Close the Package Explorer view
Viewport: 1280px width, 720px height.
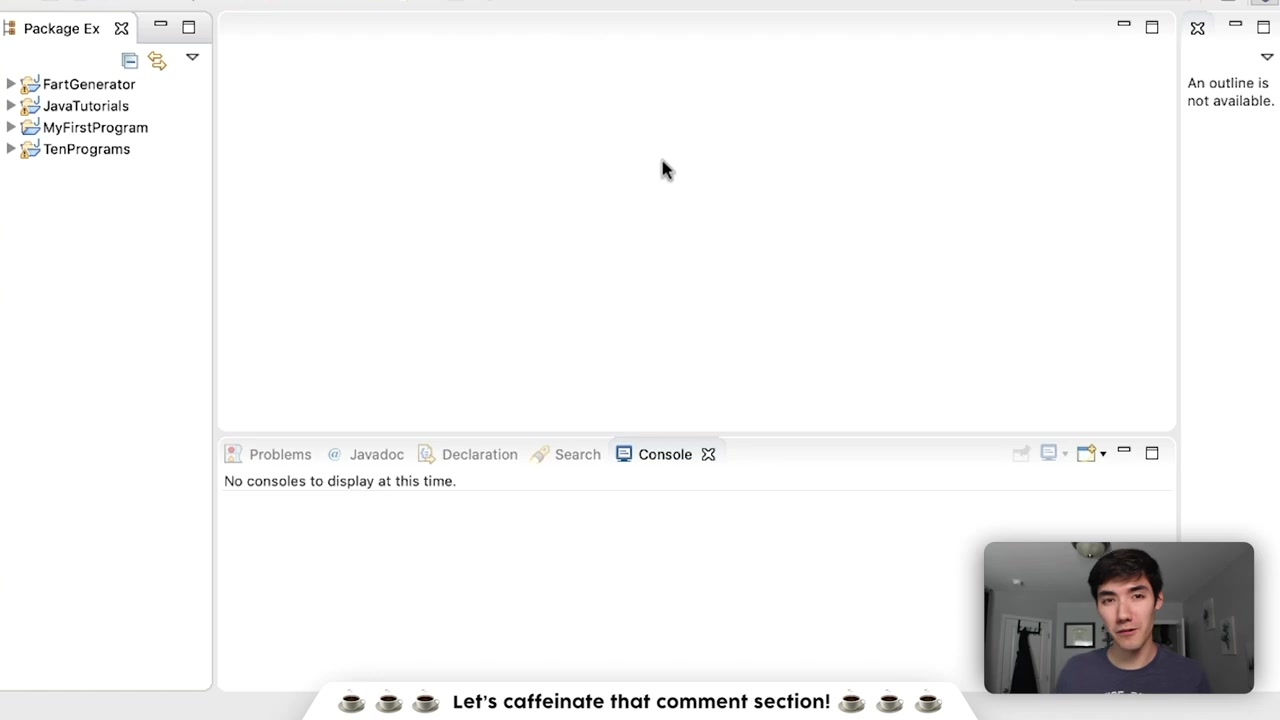coord(121,28)
